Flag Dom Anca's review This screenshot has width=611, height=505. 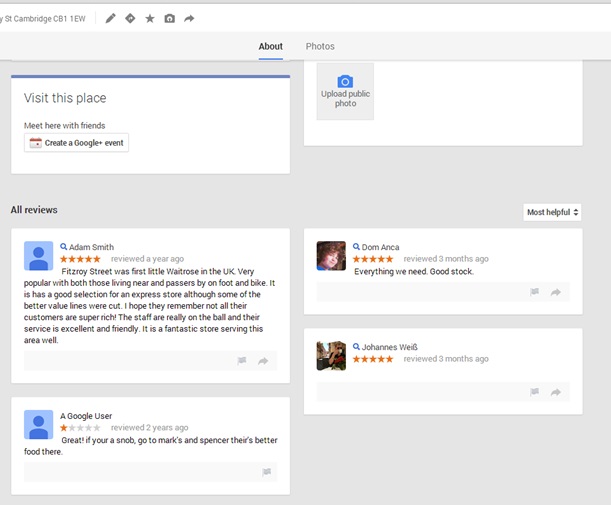click(x=535, y=292)
